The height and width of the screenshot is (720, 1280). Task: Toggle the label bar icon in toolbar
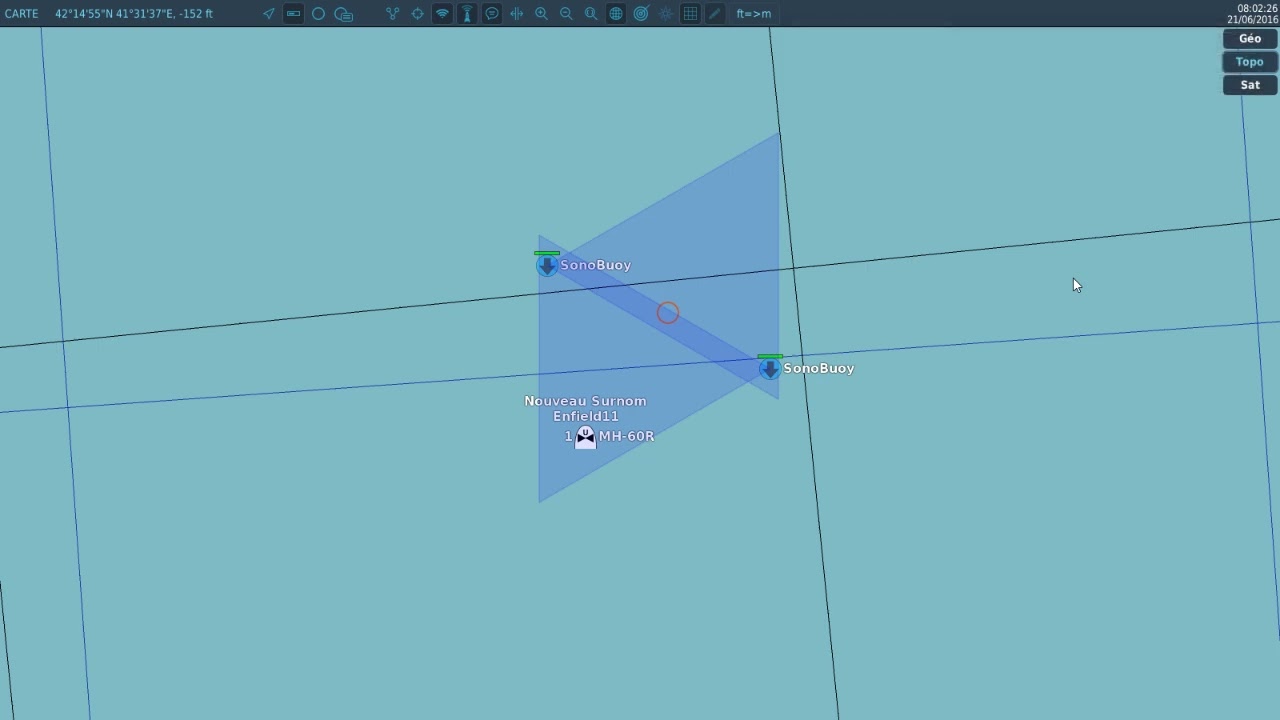point(293,14)
